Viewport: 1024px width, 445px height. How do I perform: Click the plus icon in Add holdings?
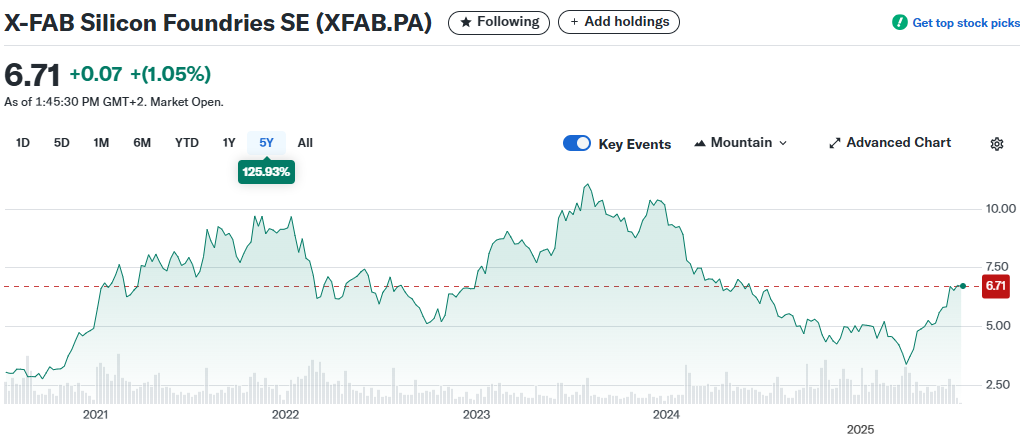(574, 21)
